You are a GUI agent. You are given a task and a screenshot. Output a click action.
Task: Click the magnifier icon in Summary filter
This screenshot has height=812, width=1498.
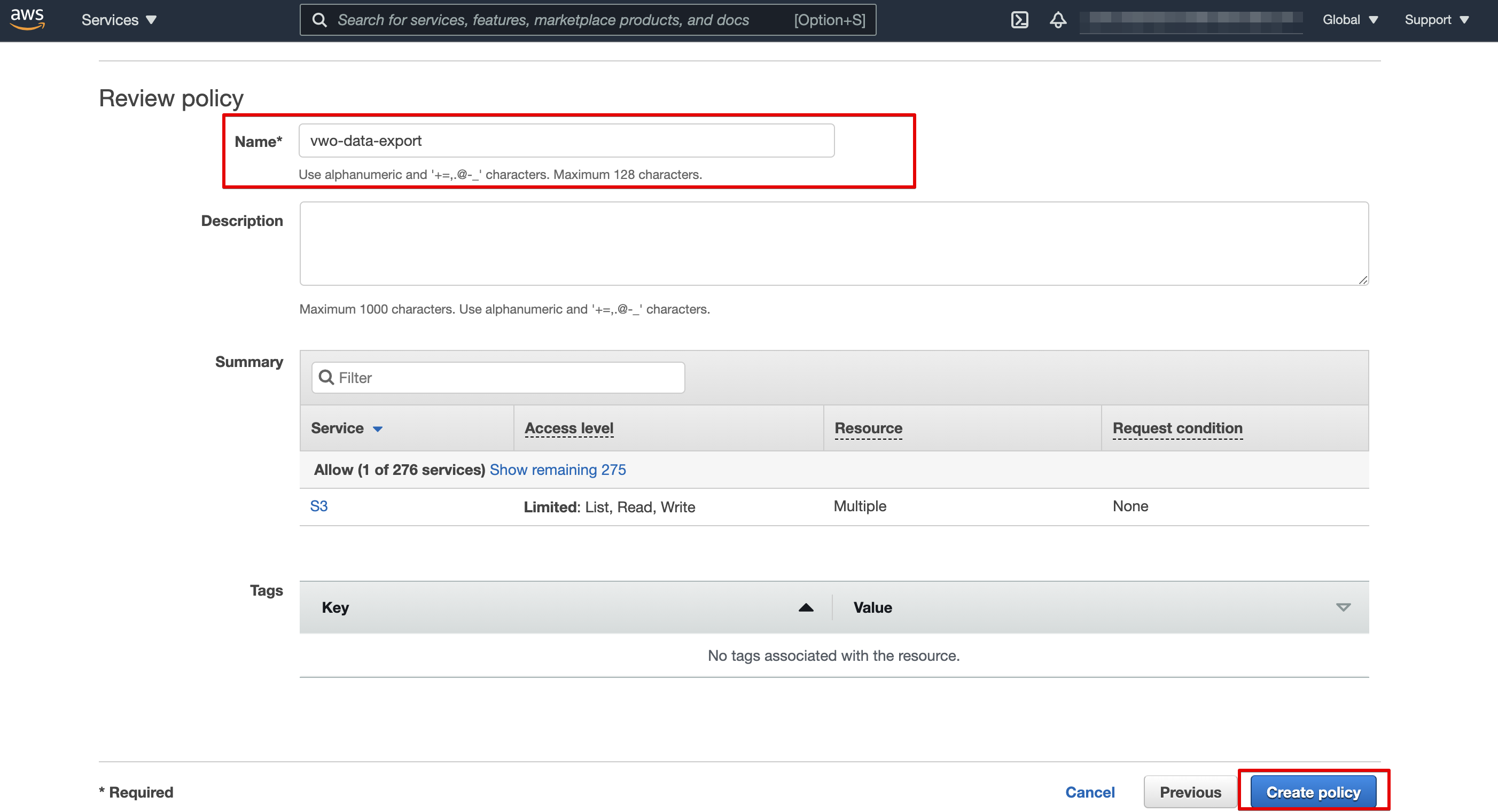coord(326,378)
